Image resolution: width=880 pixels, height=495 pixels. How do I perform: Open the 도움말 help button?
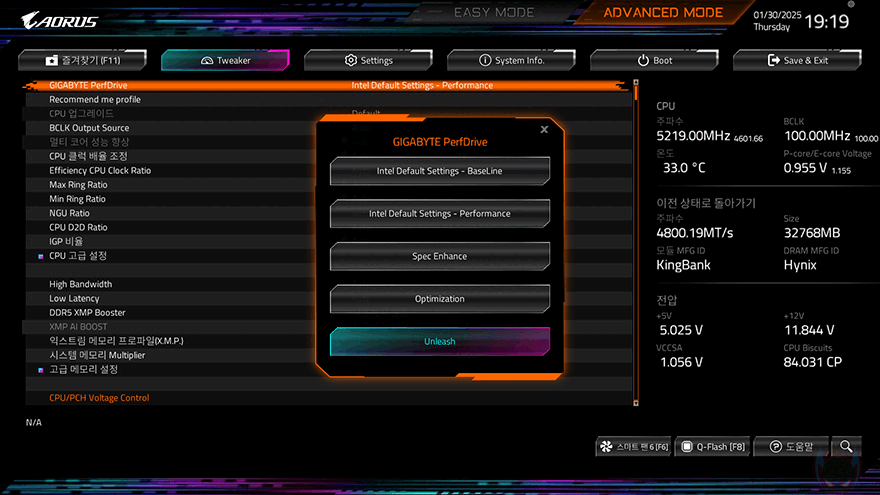click(x=791, y=447)
